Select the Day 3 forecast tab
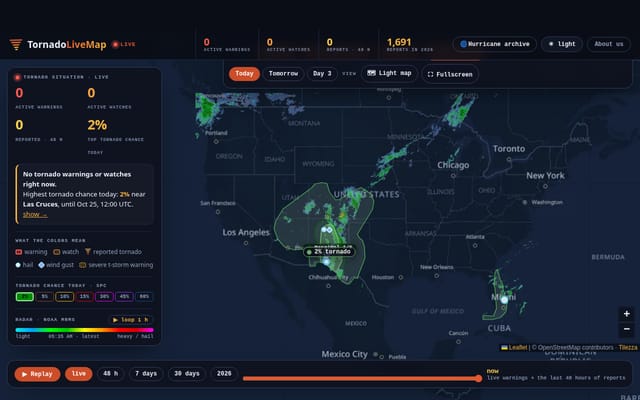 pos(322,74)
